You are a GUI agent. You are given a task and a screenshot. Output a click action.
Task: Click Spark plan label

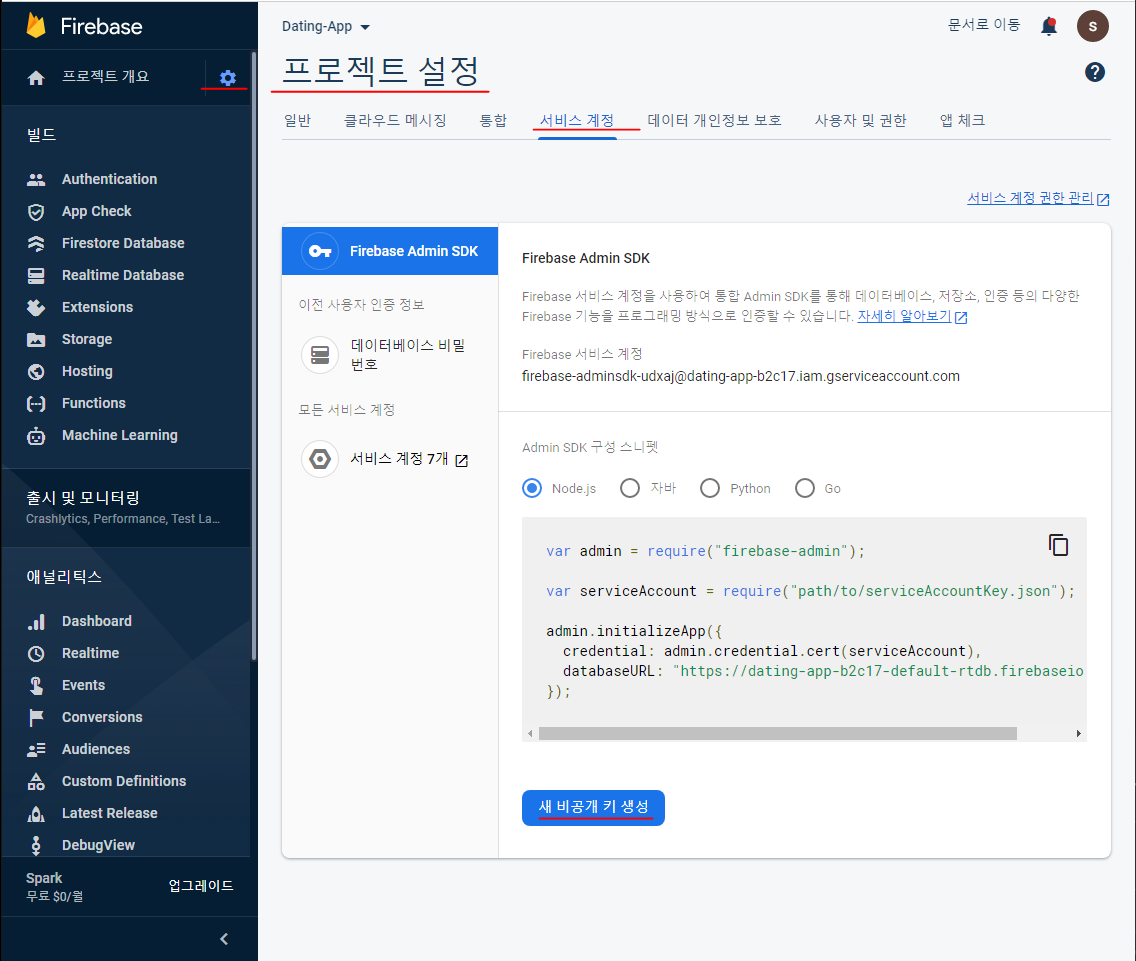pos(44,878)
